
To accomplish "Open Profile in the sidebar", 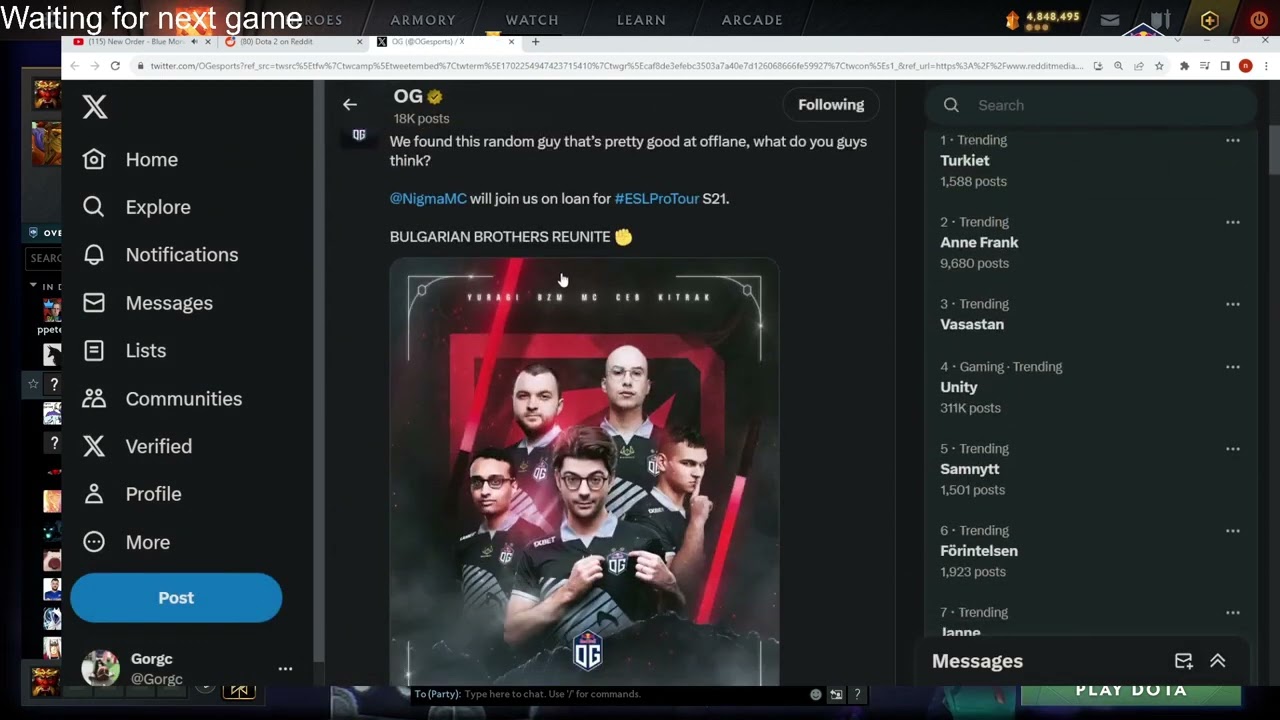I will [x=132, y=494].
